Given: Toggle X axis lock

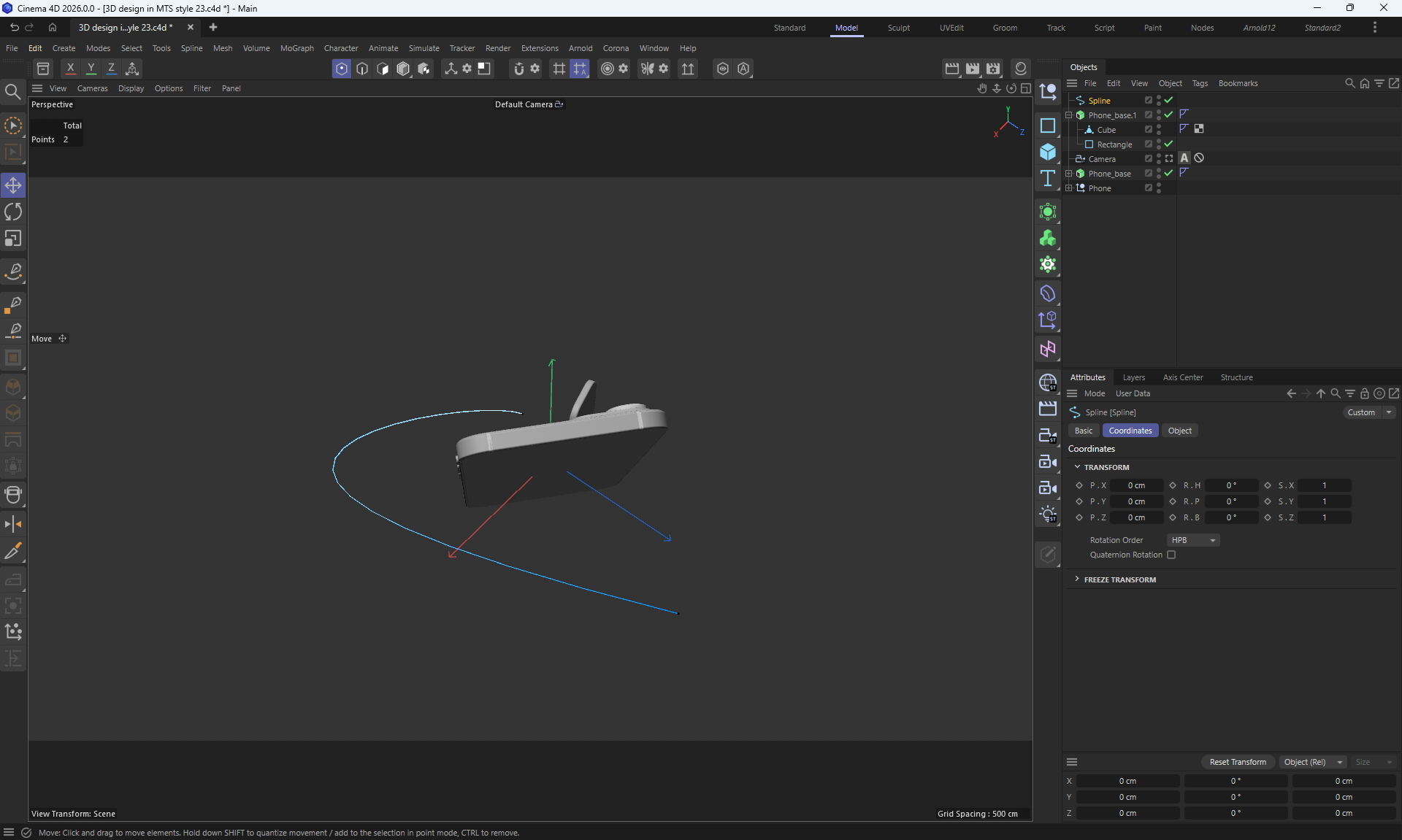Looking at the screenshot, I should tap(70, 69).
